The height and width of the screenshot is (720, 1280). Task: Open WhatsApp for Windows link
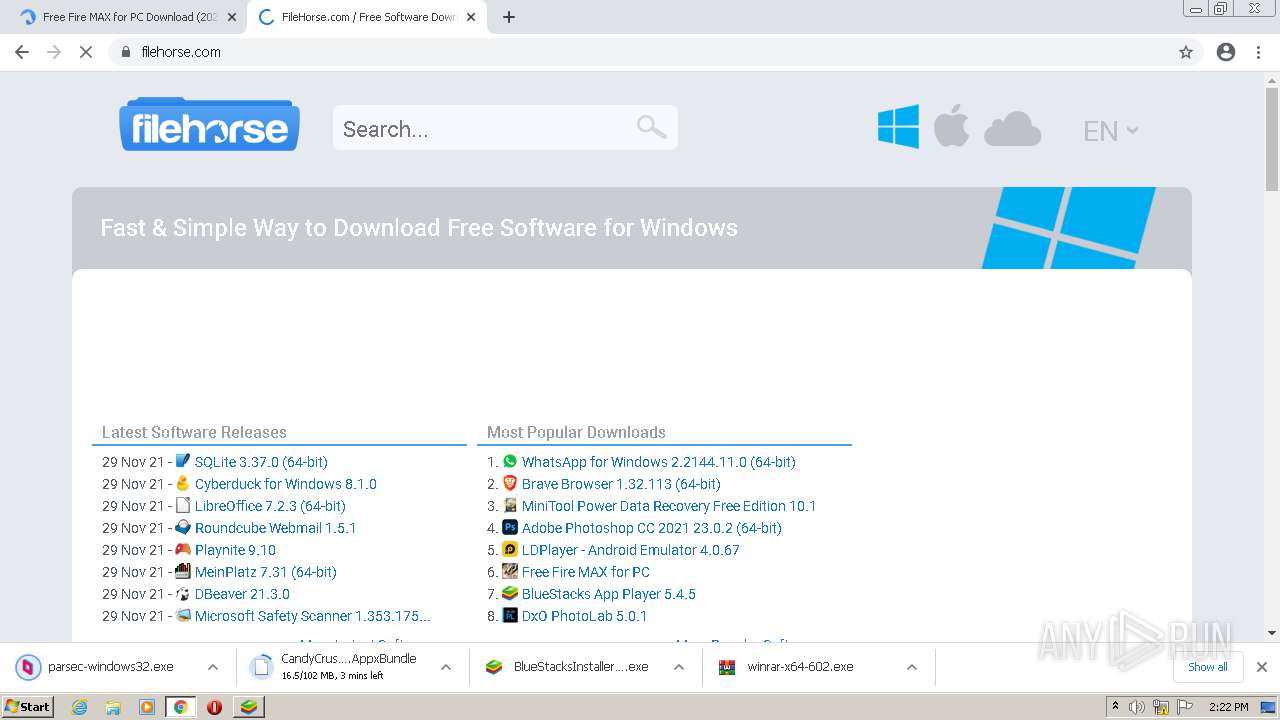point(658,462)
